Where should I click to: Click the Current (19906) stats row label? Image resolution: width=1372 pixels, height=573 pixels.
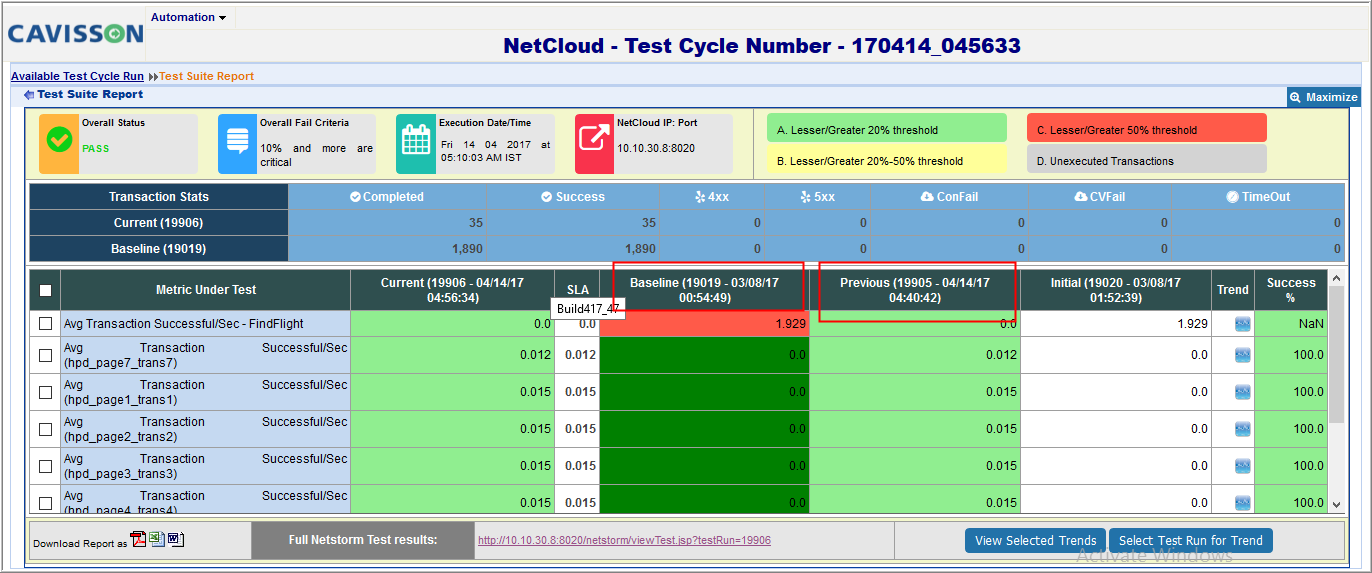pyautogui.click(x=158, y=223)
